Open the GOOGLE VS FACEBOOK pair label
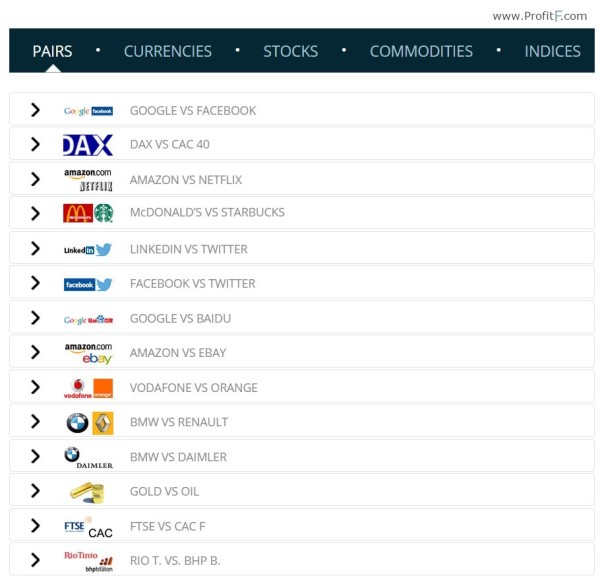 (x=193, y=111)
